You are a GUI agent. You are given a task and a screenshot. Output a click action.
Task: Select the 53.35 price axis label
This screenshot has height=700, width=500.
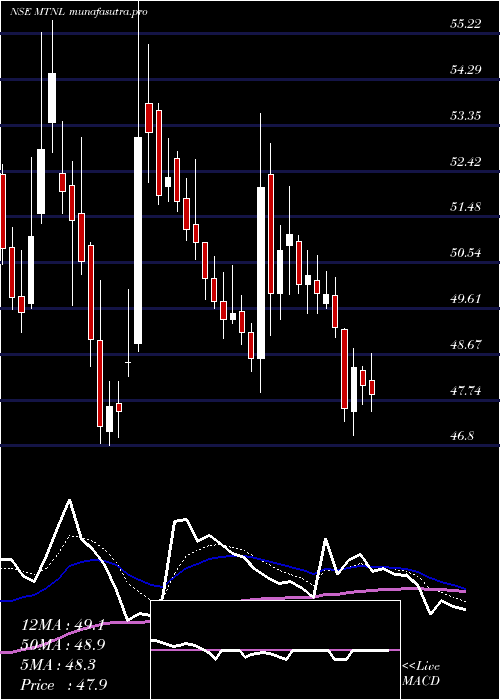(x=465, y=116)
